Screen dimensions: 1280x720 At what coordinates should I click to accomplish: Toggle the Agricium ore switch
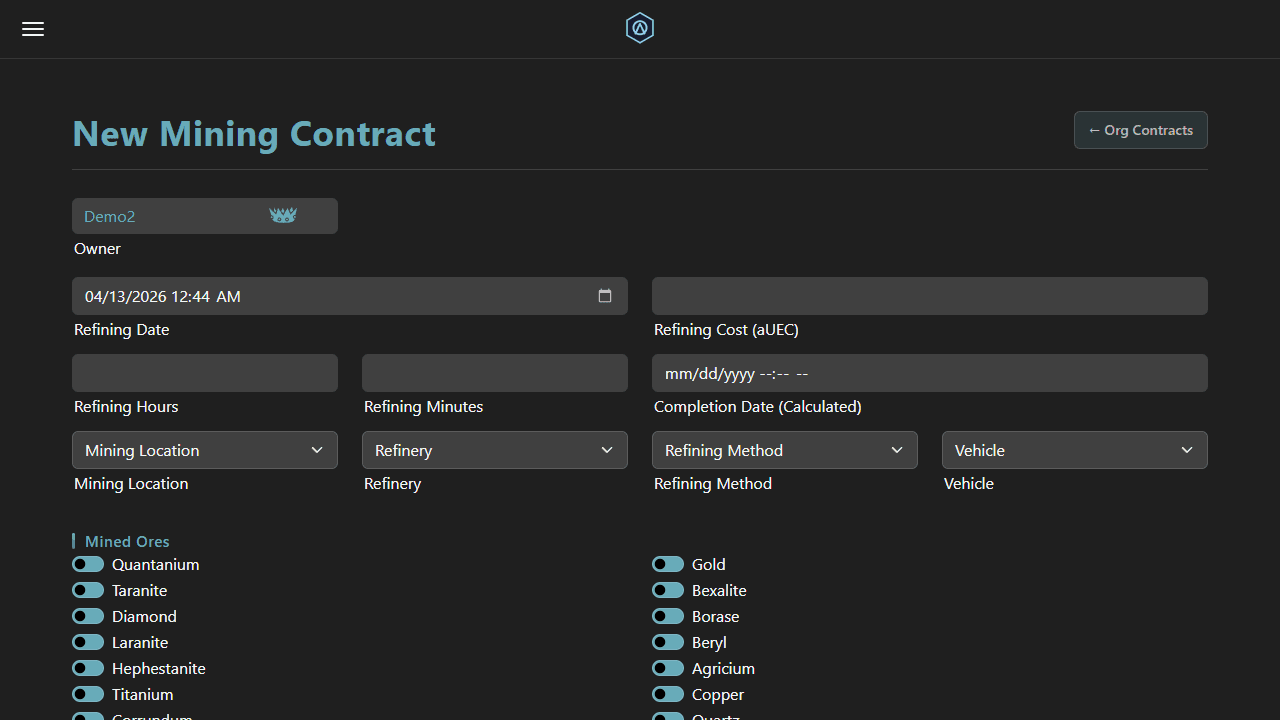(667, 668)
